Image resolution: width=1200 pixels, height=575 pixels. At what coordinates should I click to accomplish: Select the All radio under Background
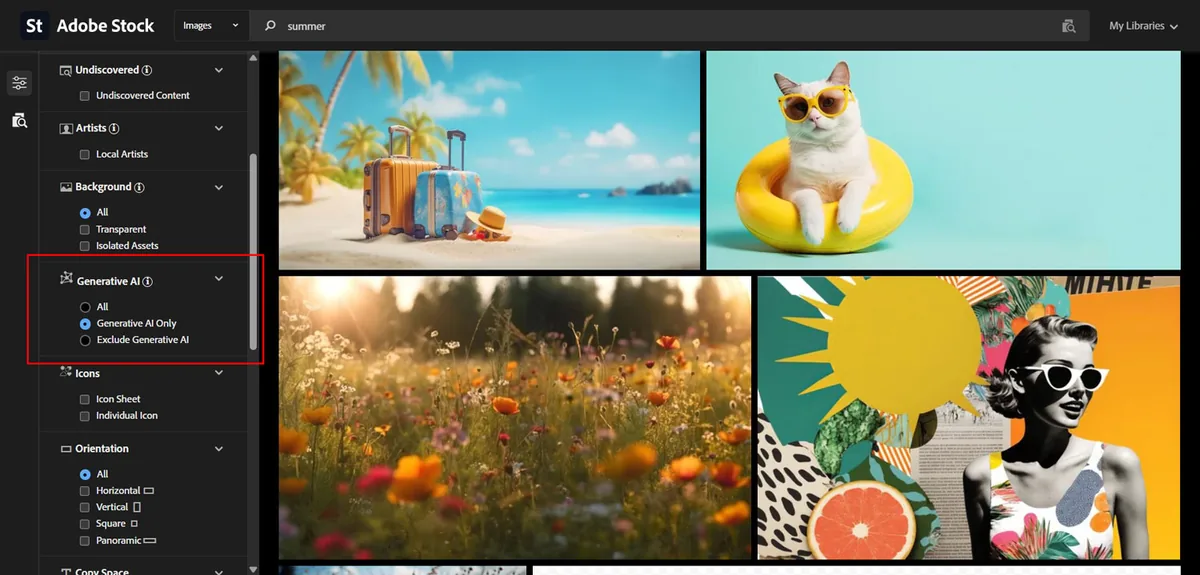[x=85, y=213]
